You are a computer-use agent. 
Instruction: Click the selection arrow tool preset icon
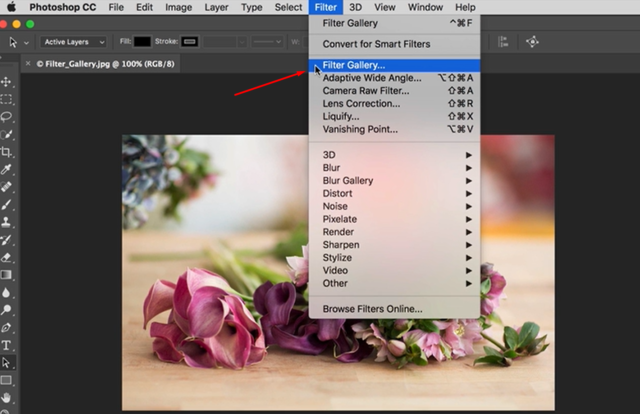pos(13,42)
